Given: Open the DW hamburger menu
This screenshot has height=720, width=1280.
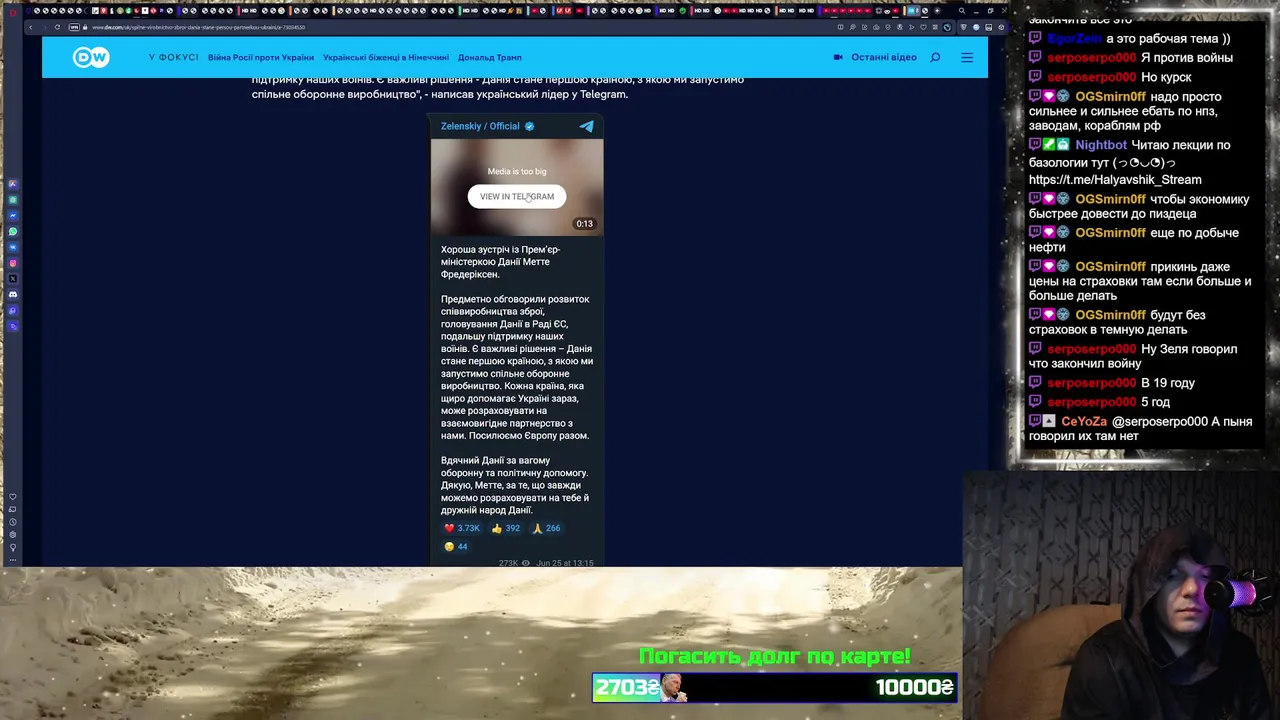Looking at the screenshot, I should (967, 57).
